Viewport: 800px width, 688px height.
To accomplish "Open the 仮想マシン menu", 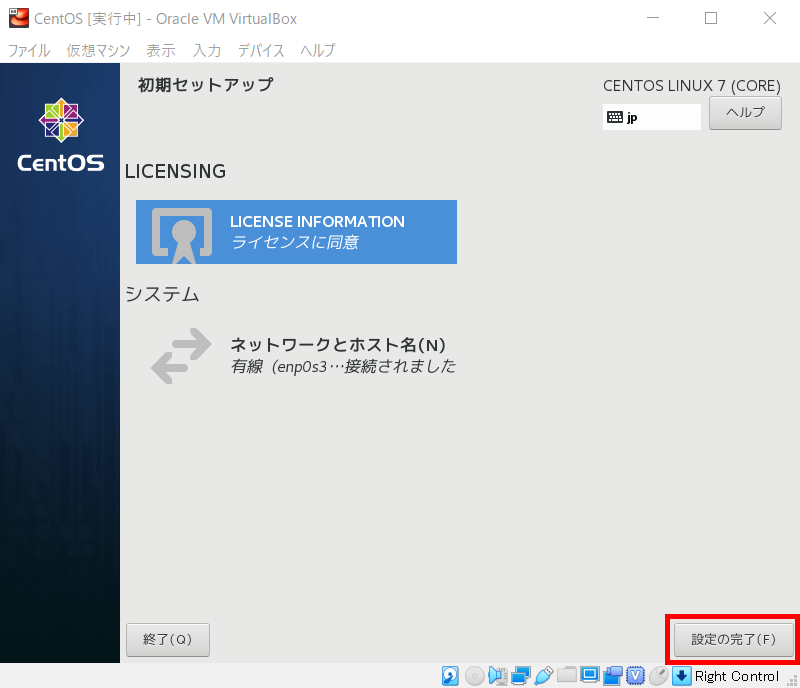I will pyautogui.click(x=98, y=50).
